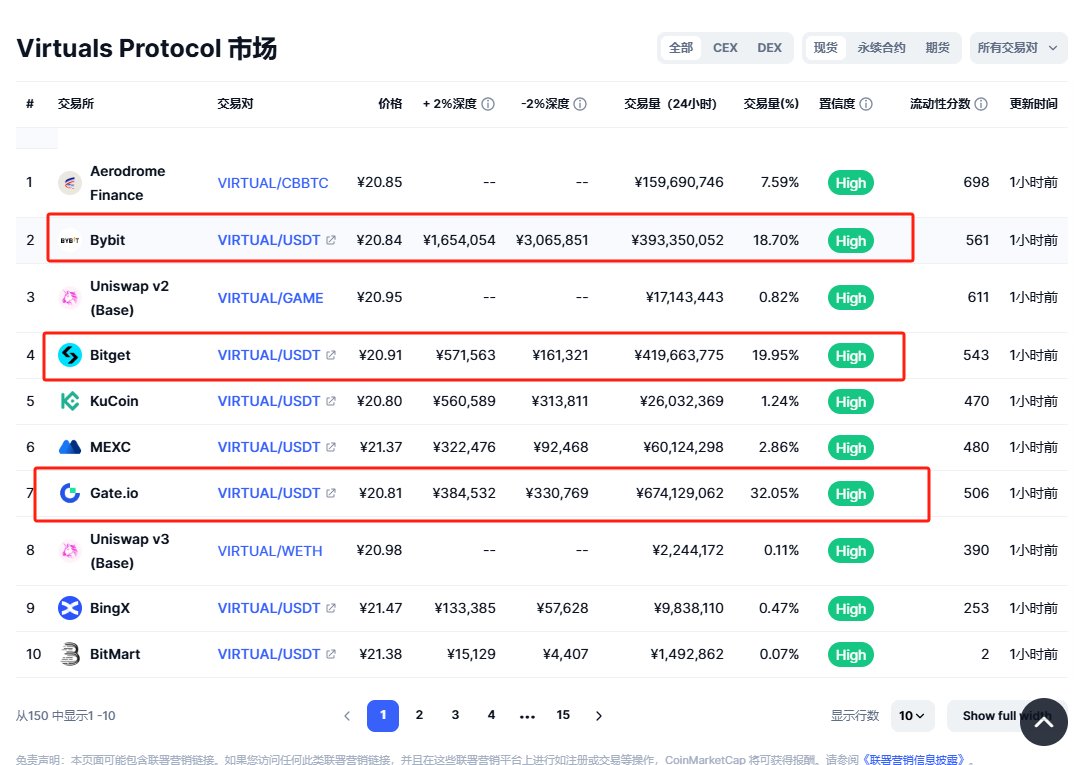
Task: Jump to page 15
Action: [x=563, y=715]
